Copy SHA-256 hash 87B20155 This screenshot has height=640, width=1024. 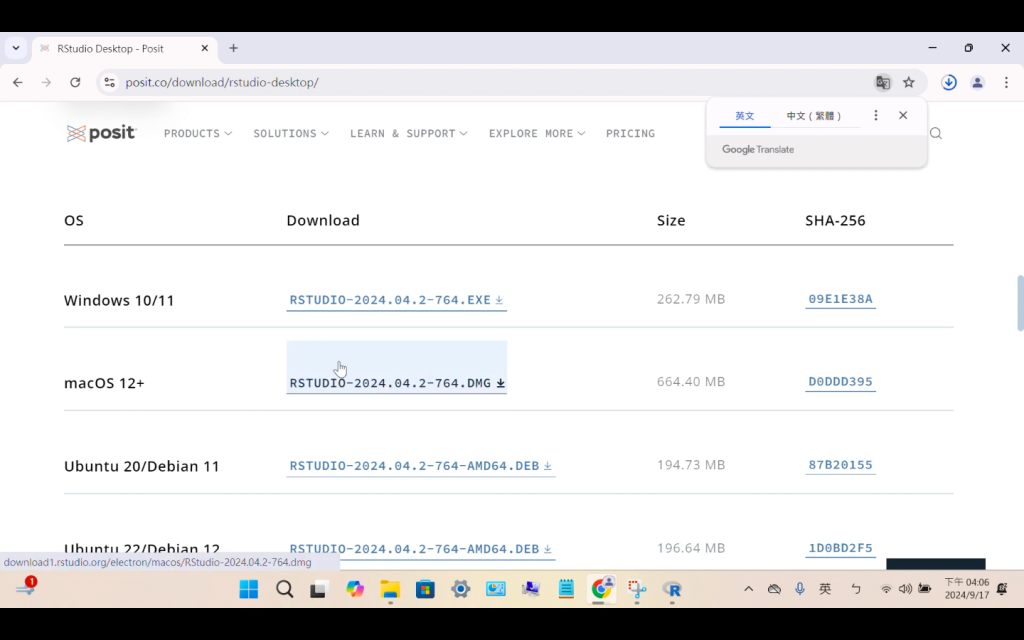coord(840,465)
